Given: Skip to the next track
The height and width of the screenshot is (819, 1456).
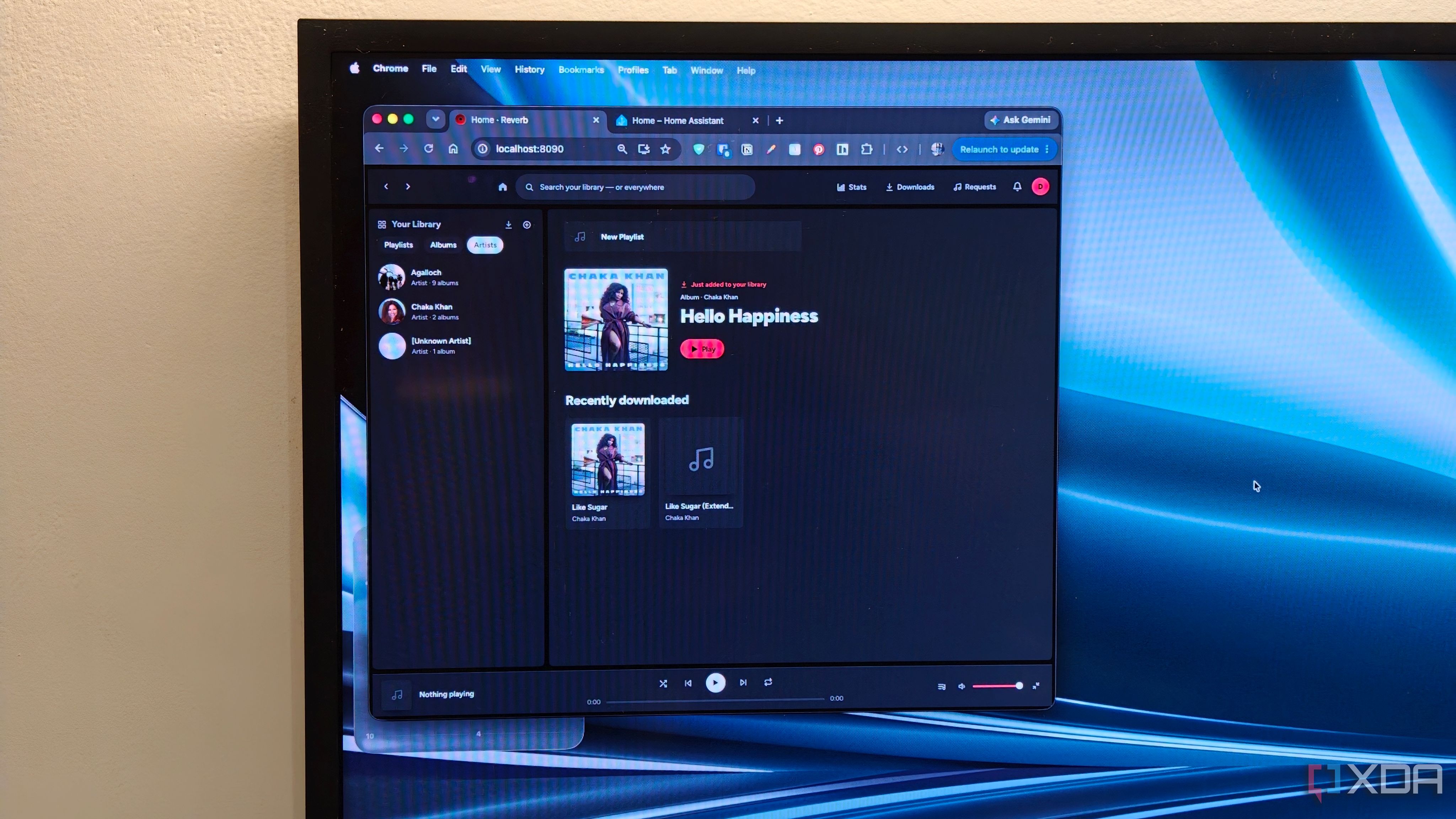Looking at the screenshot, I should (x=743, y=683).
